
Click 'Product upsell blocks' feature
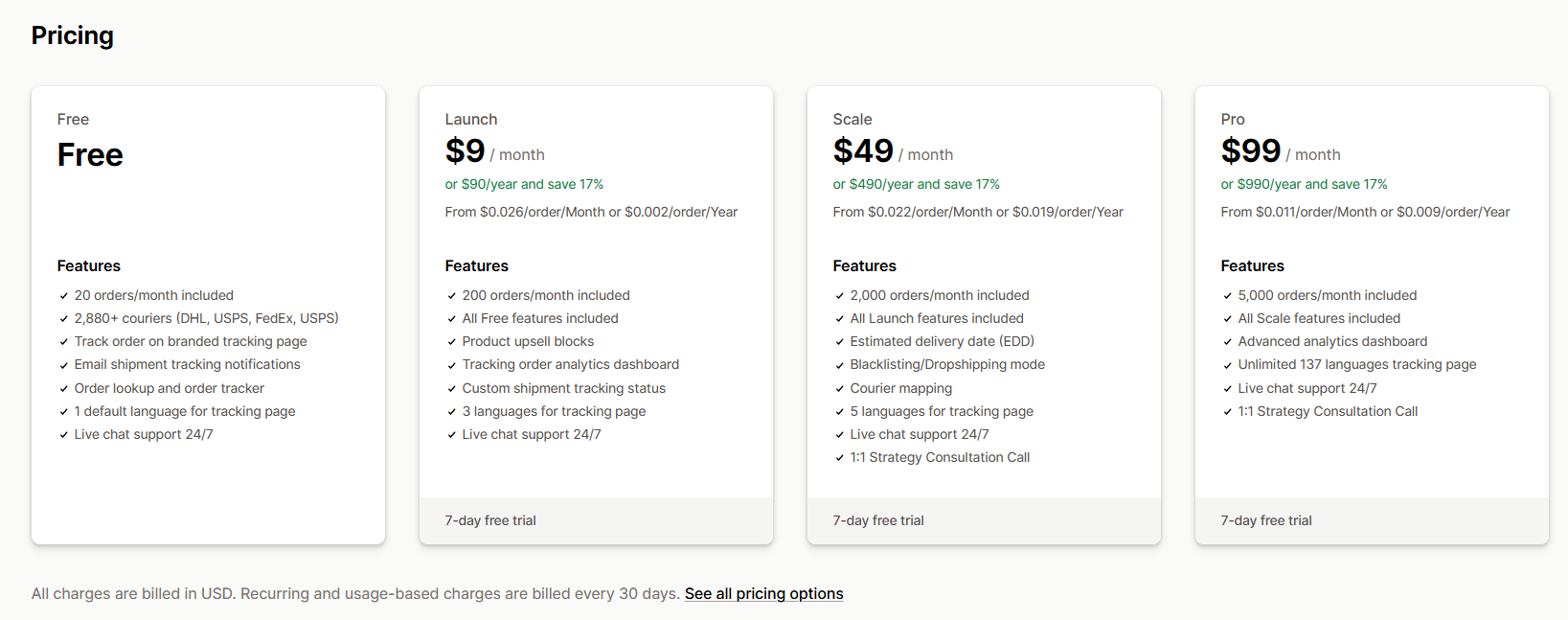tap(528, 341)
